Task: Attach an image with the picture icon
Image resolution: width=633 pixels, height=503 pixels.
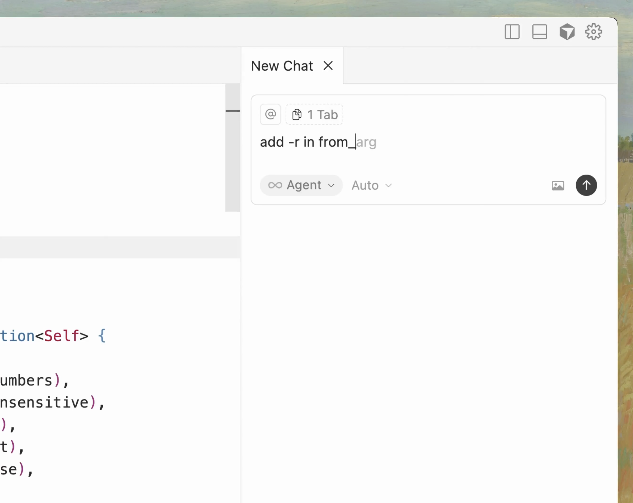Action: pyautogui.click(x=558, y=185)
